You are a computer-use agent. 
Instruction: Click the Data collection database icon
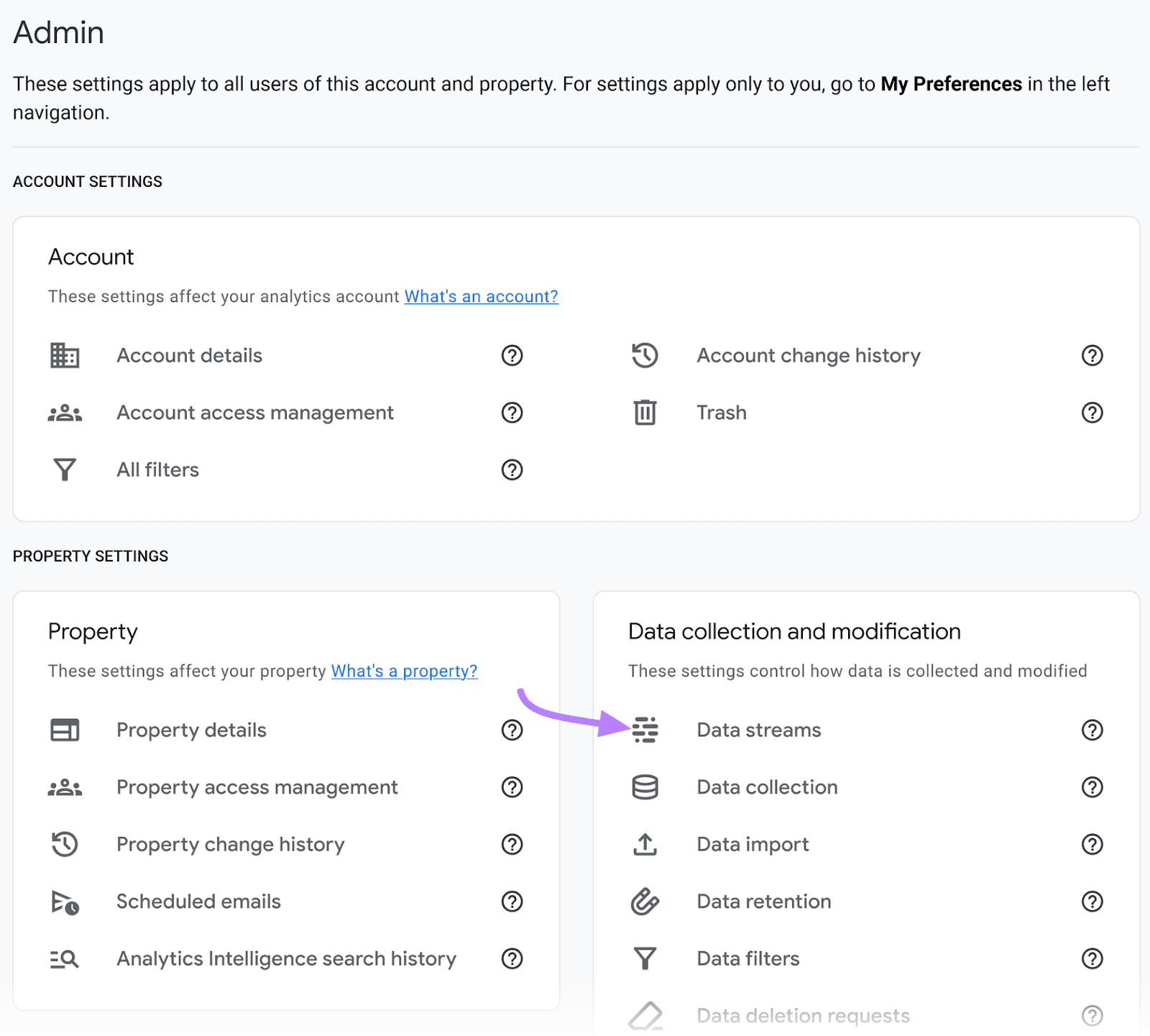click(646, 787)
